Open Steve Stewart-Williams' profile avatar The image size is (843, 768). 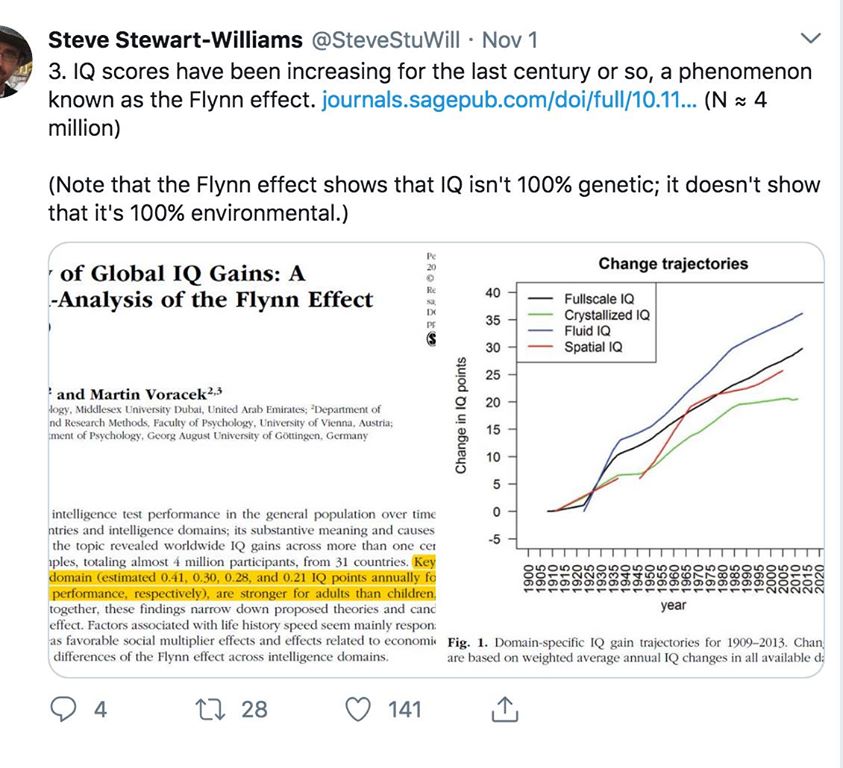(x=10, y=60)
